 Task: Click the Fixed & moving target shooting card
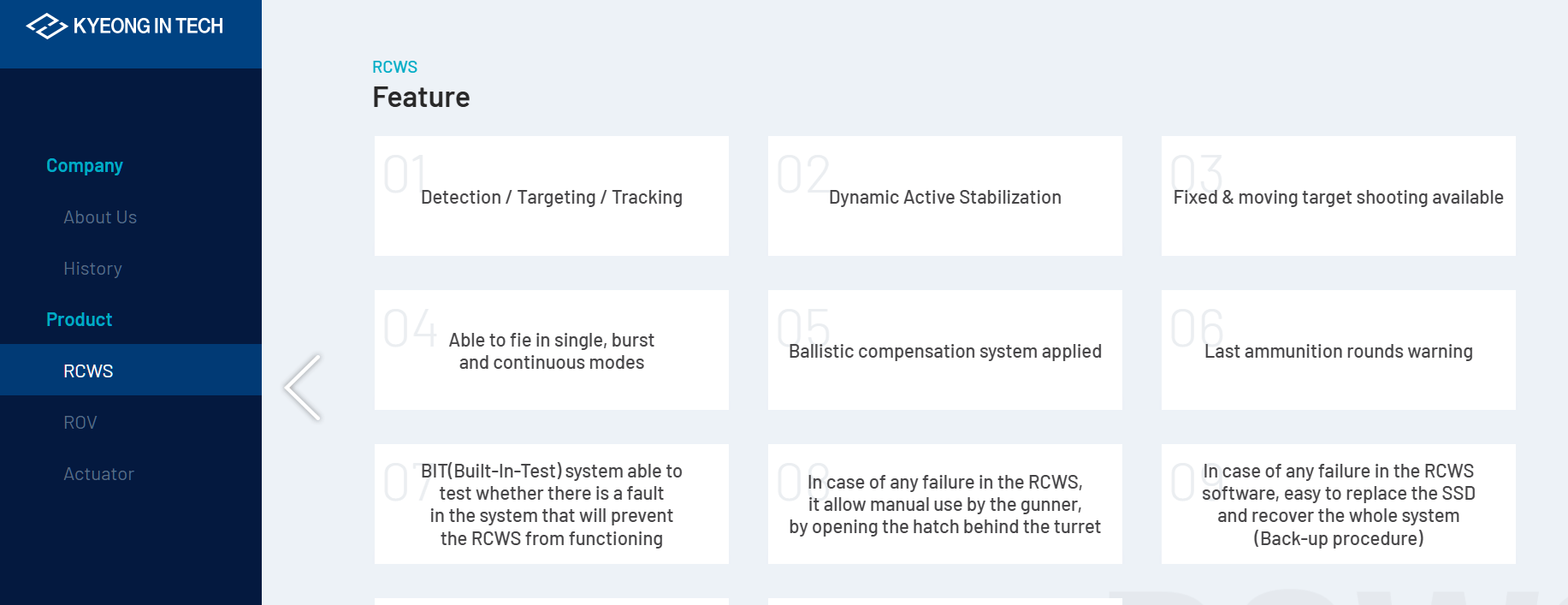[x=1338, y=196]
